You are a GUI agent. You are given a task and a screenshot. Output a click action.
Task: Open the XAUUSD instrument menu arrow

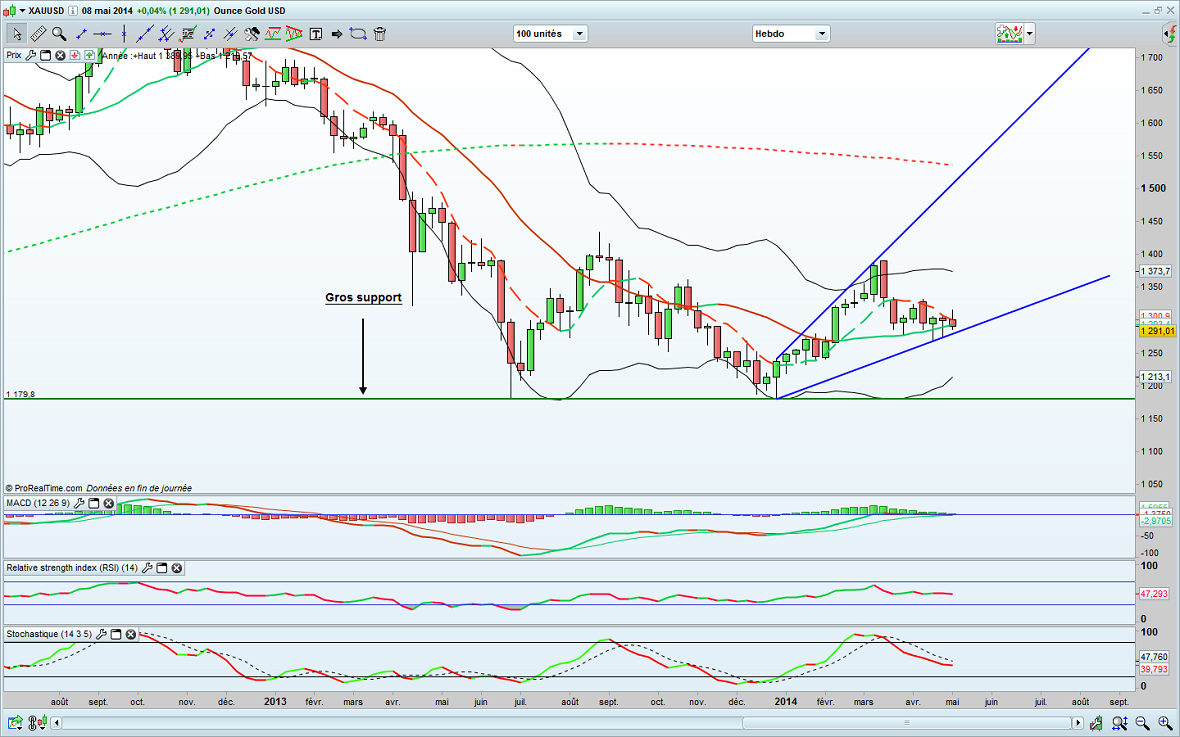click(x=22, y=10)
